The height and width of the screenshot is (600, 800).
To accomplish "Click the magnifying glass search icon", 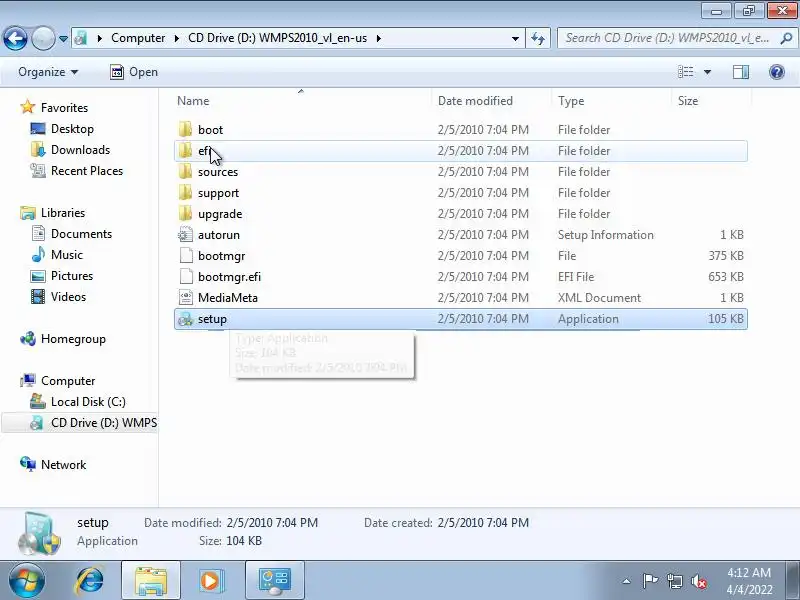I will [x=786, y=38].
